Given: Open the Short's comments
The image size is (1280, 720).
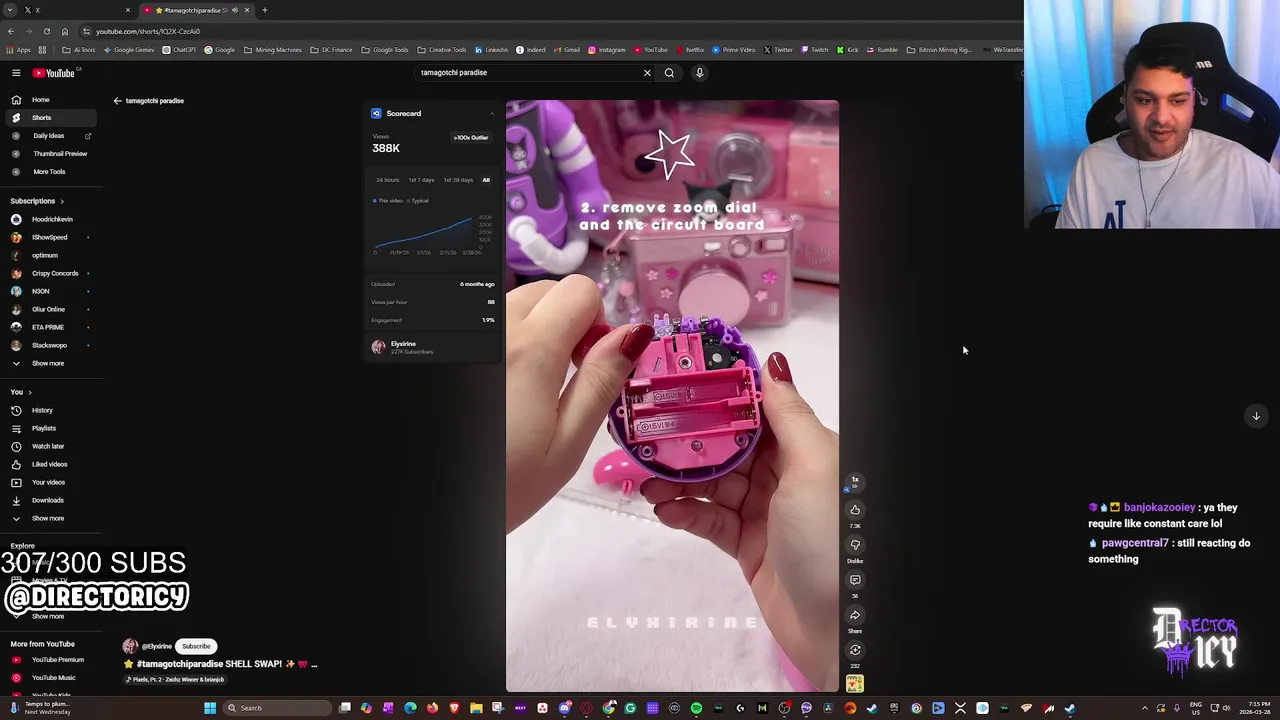Looking at the screenshot, I should click(855, 580).
